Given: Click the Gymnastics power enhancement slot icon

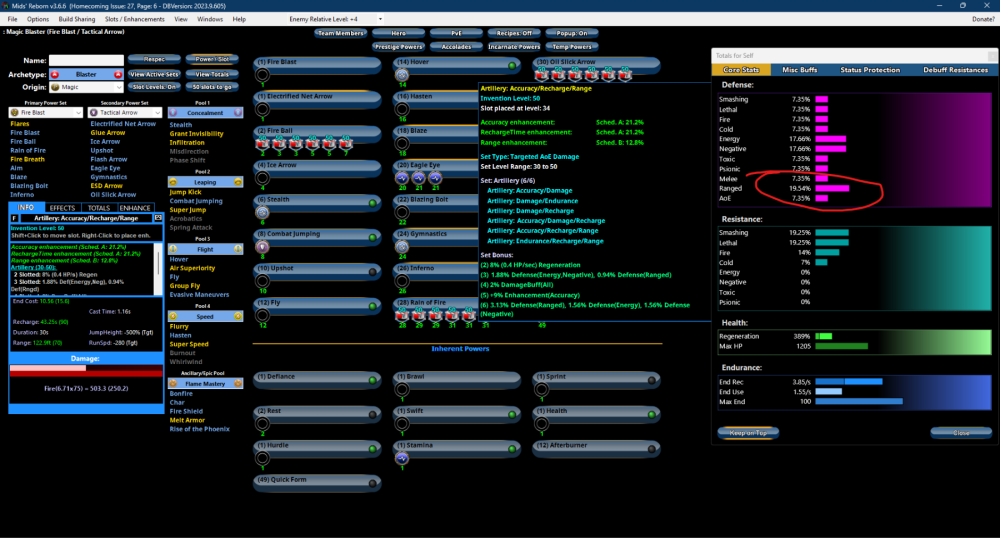Looking at the screenshot, I should pyautogui.click(x=402, y=246).
